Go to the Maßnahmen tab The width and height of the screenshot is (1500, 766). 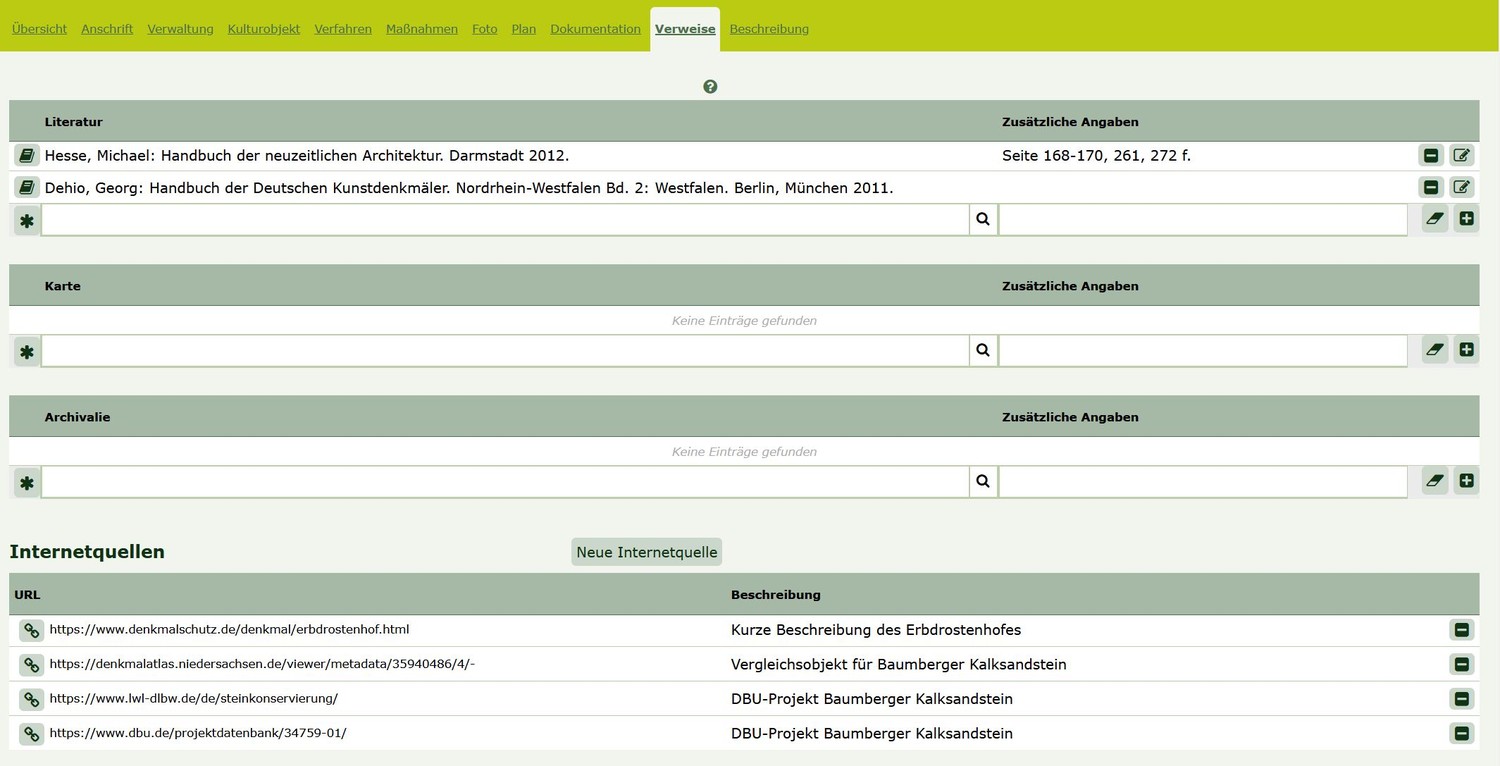[422, 29]
